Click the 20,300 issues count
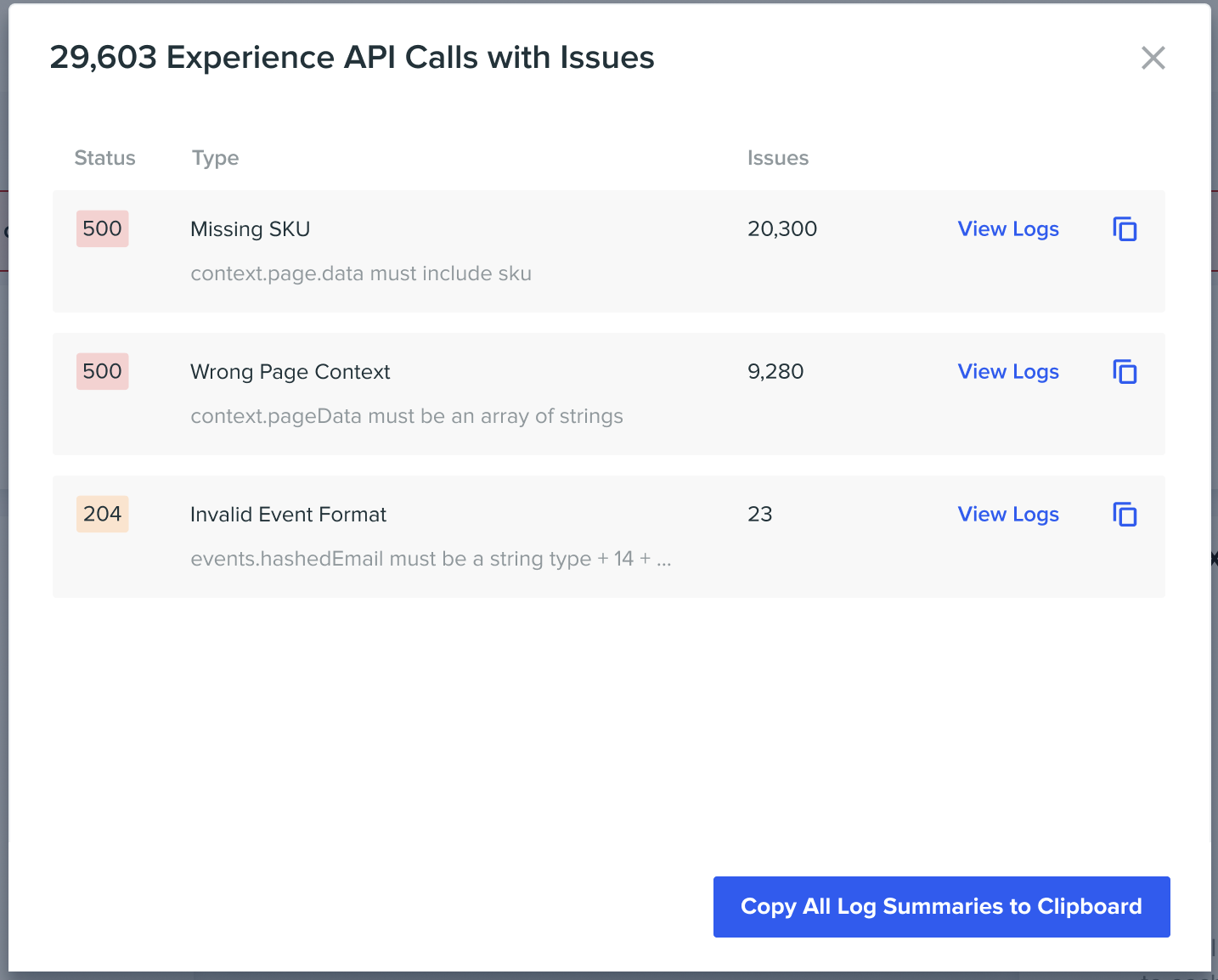The width and height of the screenshot is (1218, 980). coord(782,229)
